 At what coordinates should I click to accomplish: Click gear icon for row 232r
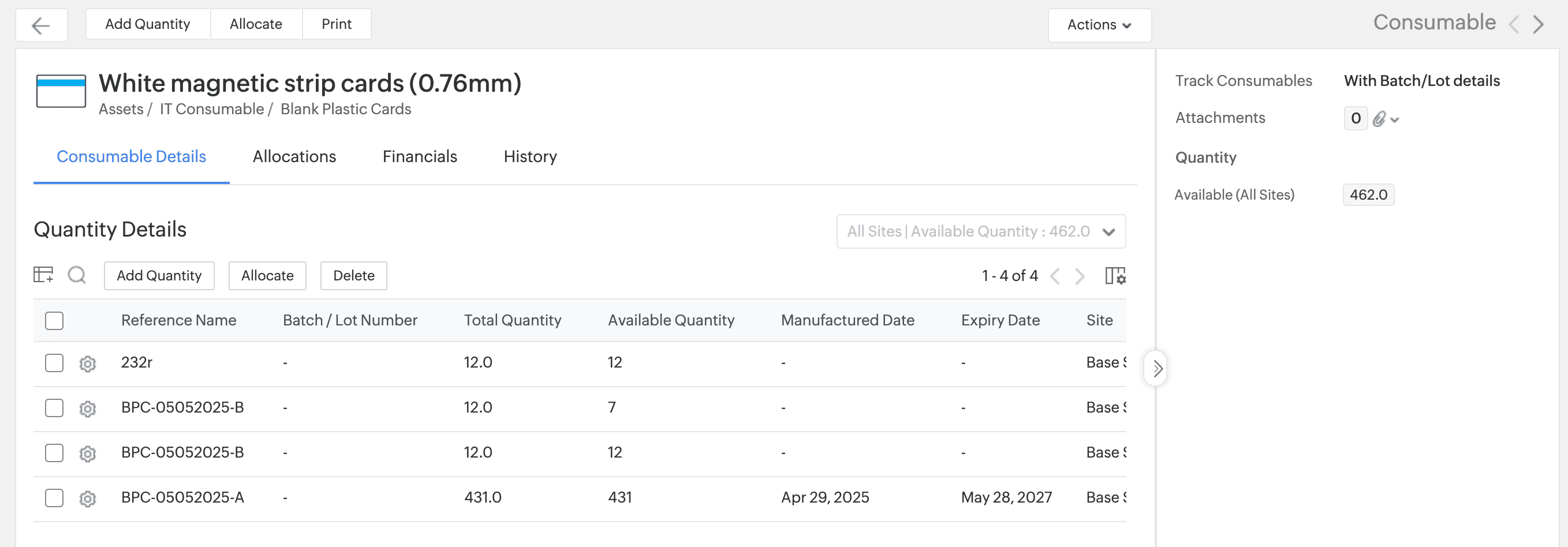[88, 364]
